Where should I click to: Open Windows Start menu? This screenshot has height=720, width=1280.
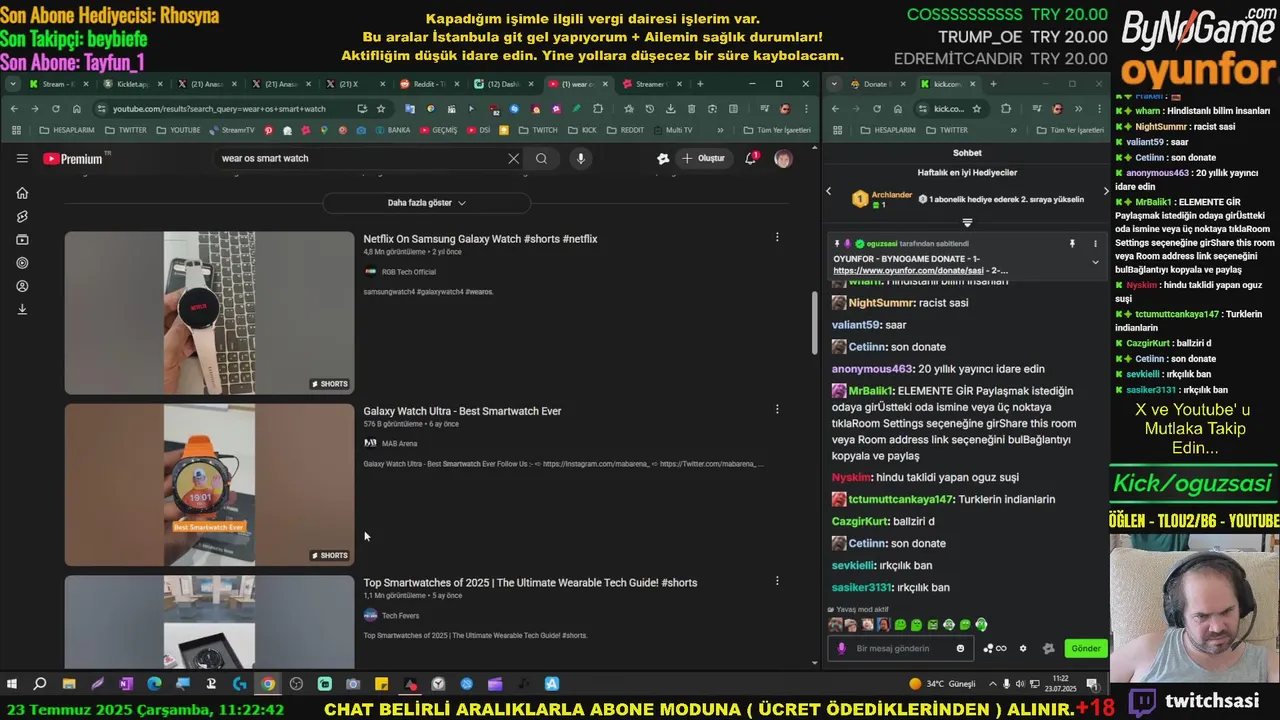[x=12, y=684]
